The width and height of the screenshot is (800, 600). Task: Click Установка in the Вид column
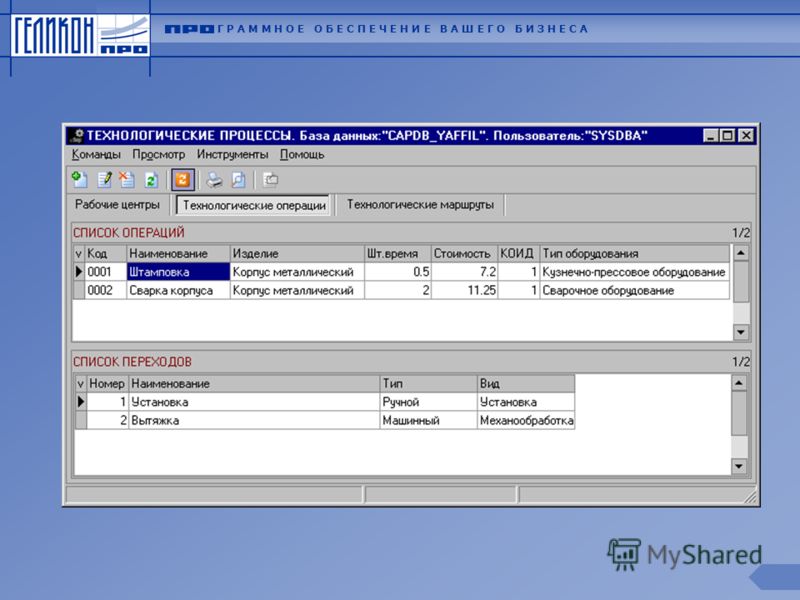[526, 402]
